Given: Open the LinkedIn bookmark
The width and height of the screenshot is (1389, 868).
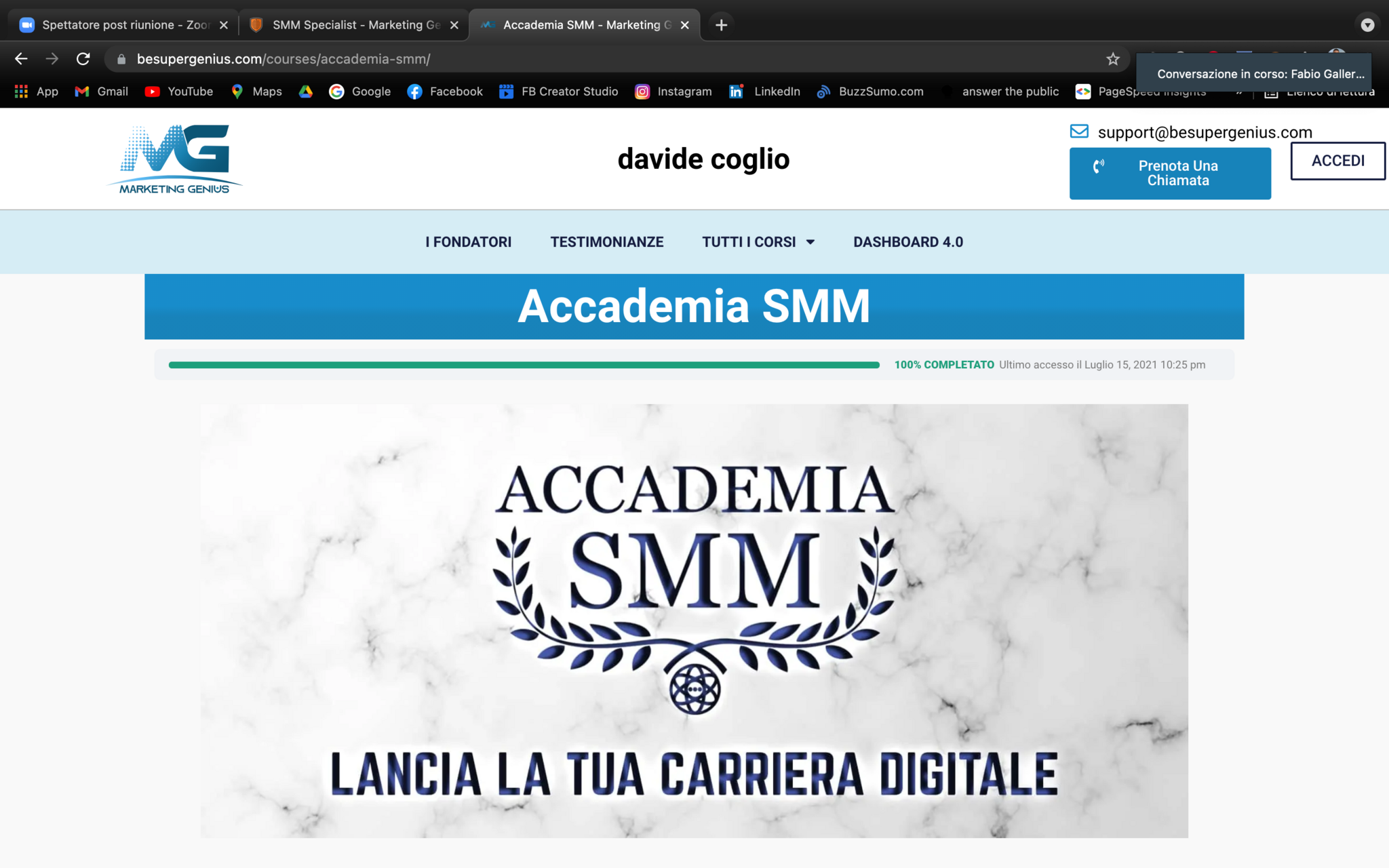Looking at the screenshot, I should 764,92.
